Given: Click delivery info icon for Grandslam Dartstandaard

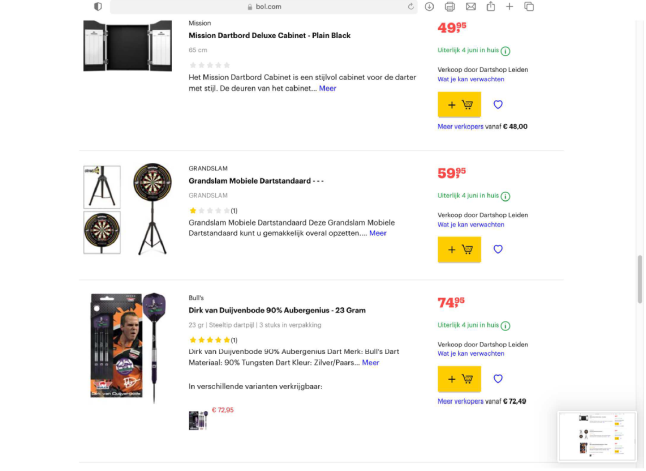Looking at the screenshot, I should [x=505, y=196].
